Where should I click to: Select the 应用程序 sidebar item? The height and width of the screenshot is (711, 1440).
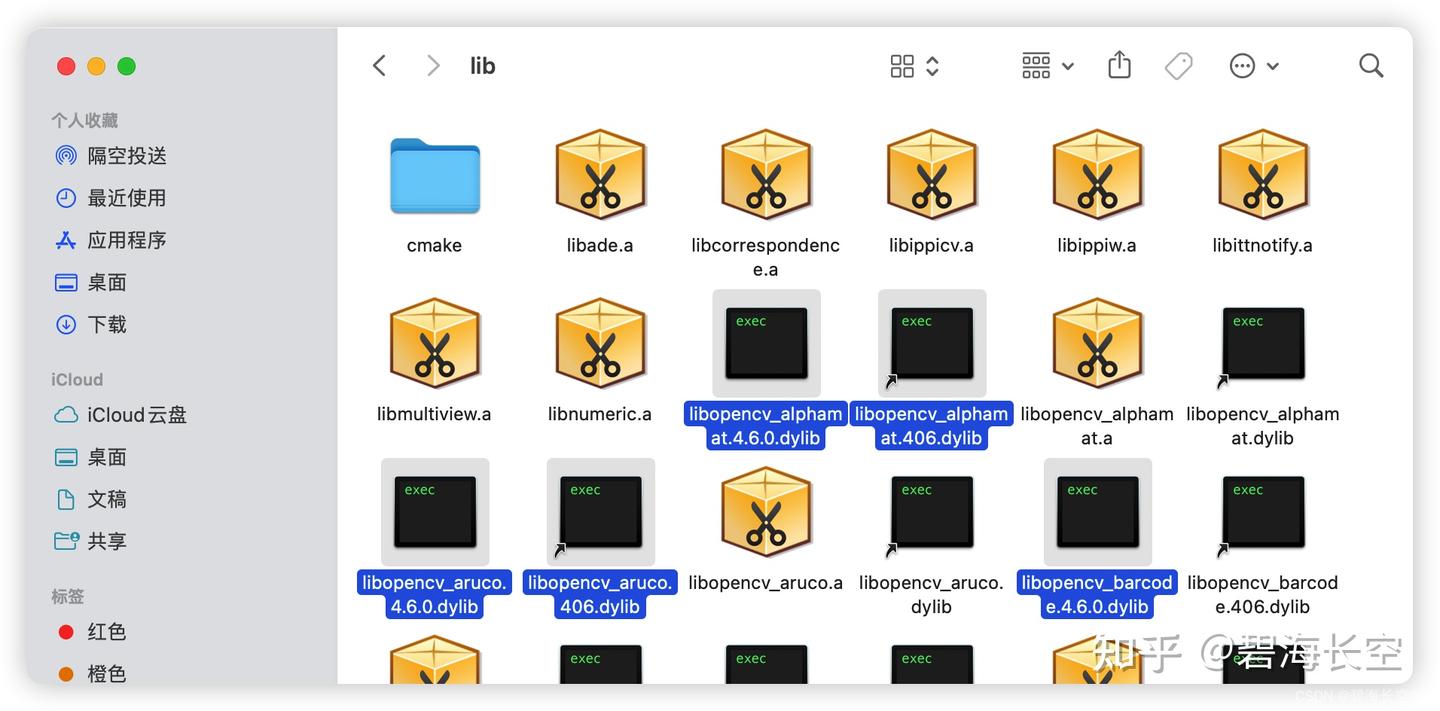coord(120,240)
